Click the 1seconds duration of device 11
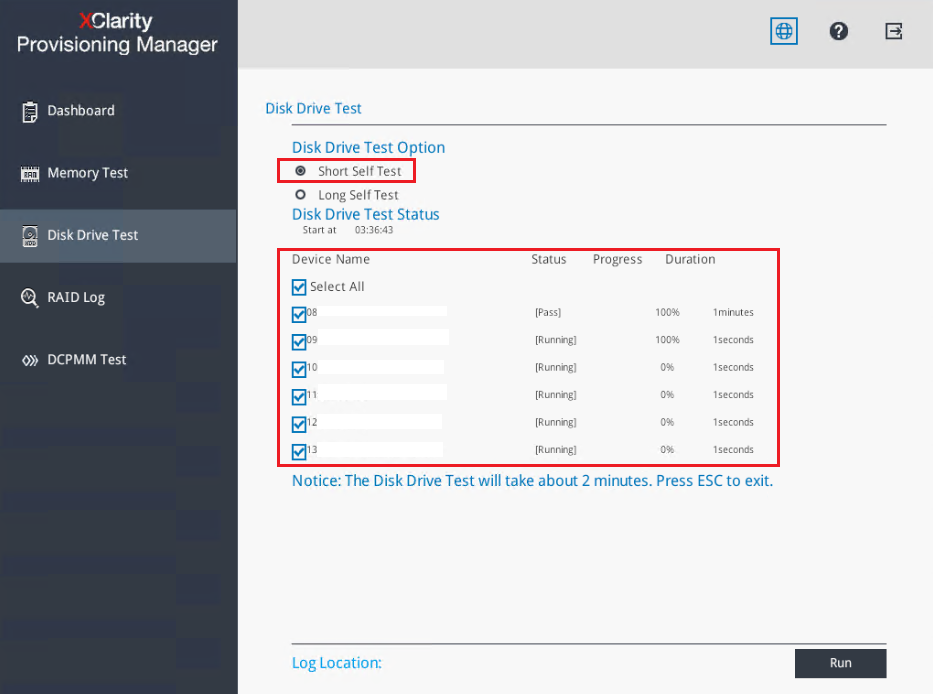Viewport: 933px width, 694px height. pyautogui.click(x=733, y=395)
